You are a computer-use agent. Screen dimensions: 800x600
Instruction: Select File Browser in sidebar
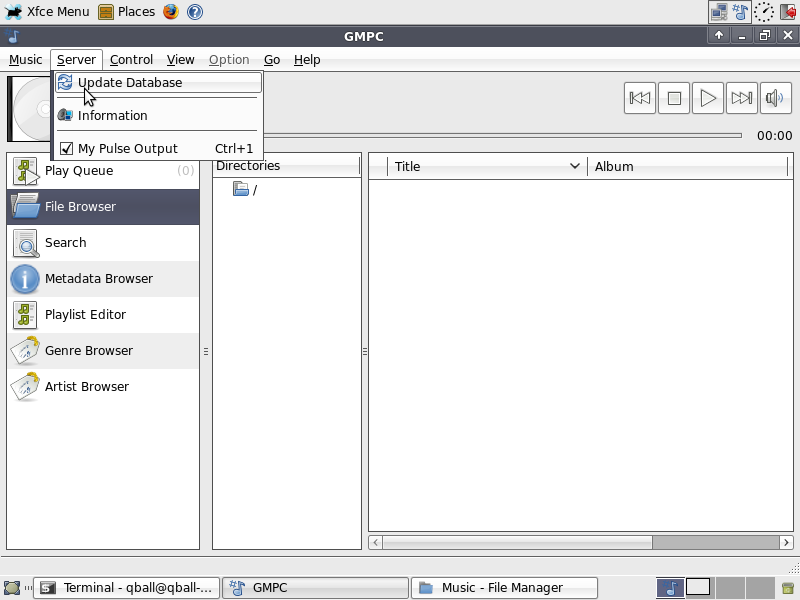[103, 207]
